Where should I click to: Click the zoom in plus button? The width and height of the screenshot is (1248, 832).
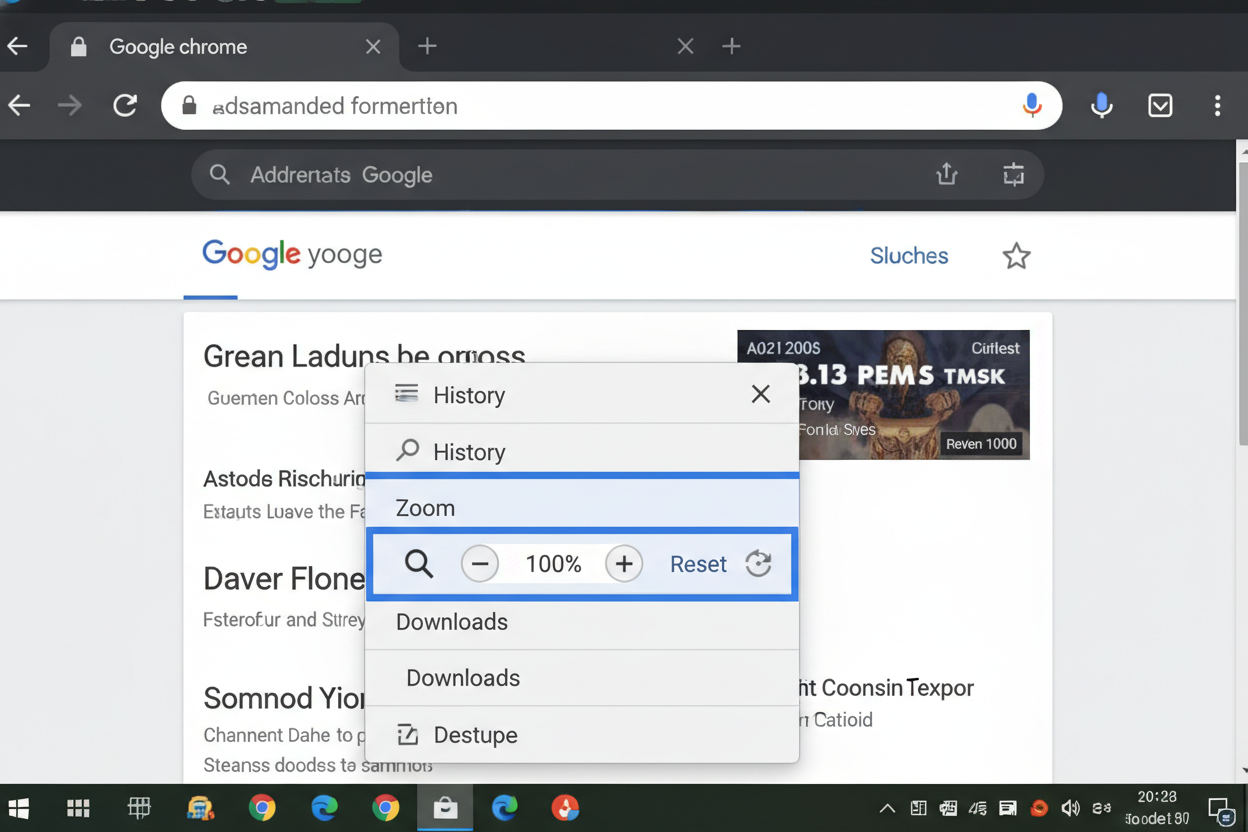point(624,564)
